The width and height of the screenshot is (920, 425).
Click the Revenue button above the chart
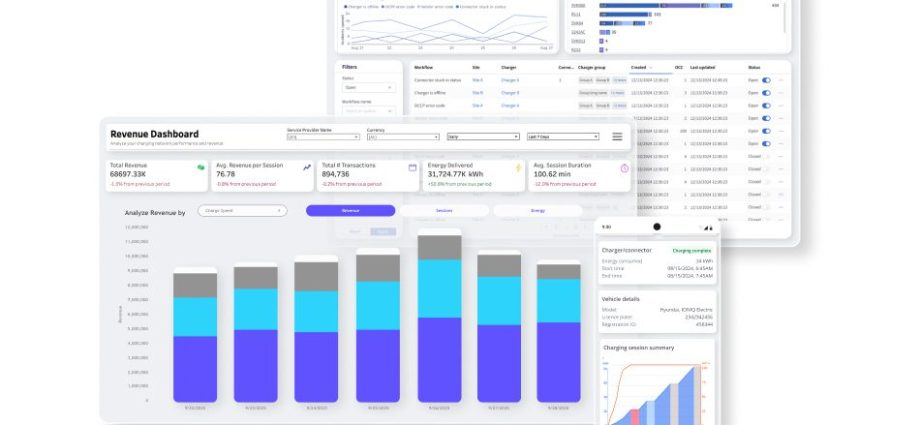tap(350, 211)
